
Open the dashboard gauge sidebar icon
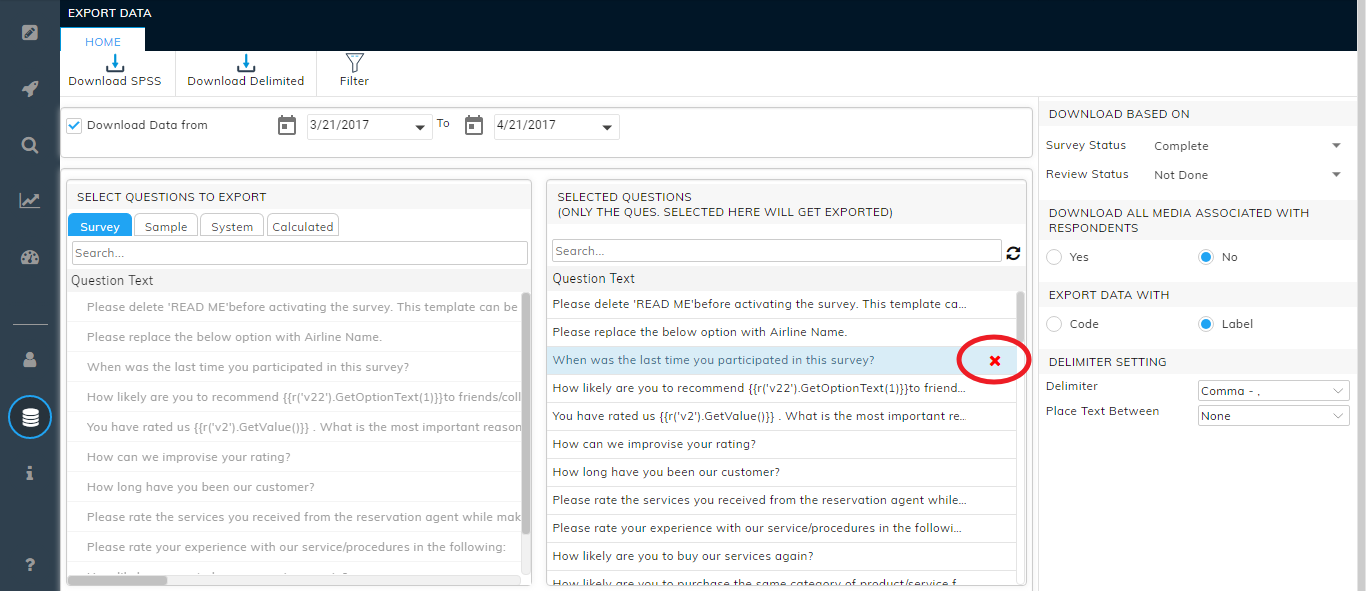pyautogui.click(x=30, y=258)
